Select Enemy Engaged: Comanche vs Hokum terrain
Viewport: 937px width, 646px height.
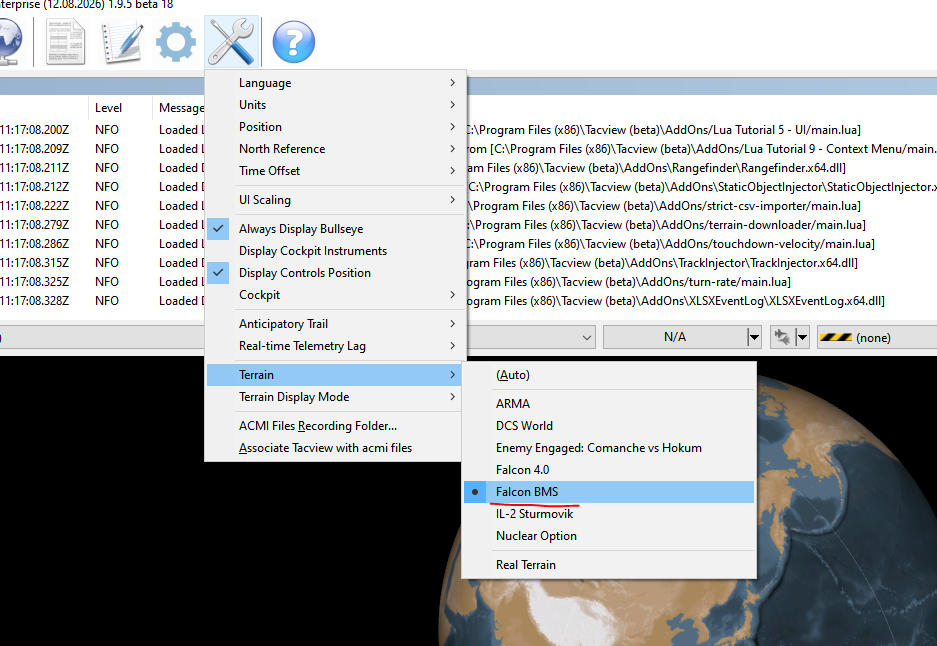click(608, 448)
